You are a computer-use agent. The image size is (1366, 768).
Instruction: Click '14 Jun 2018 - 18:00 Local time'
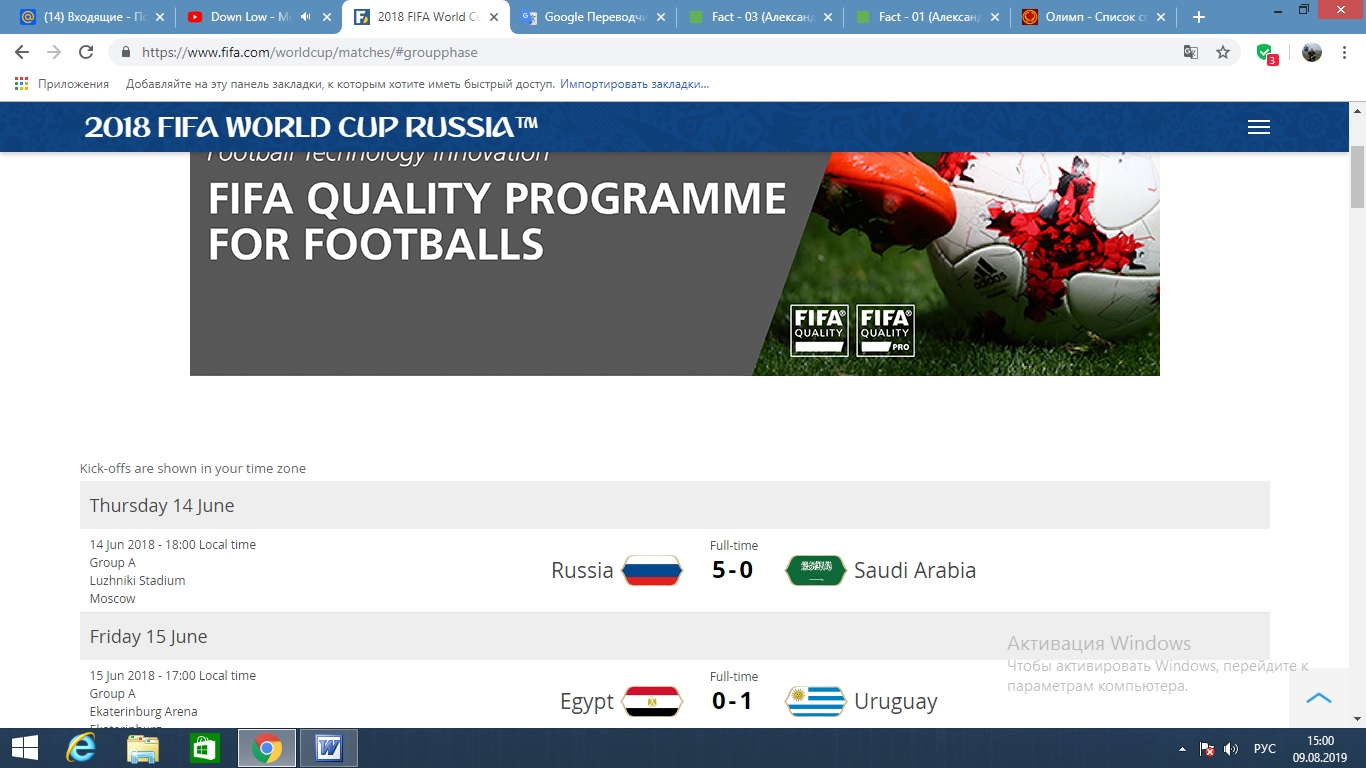point(173,545)
